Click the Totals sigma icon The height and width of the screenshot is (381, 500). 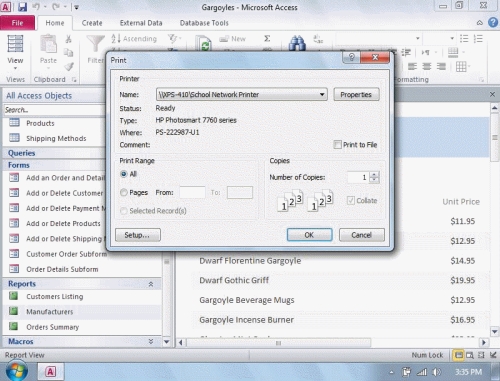pos(267,39)
